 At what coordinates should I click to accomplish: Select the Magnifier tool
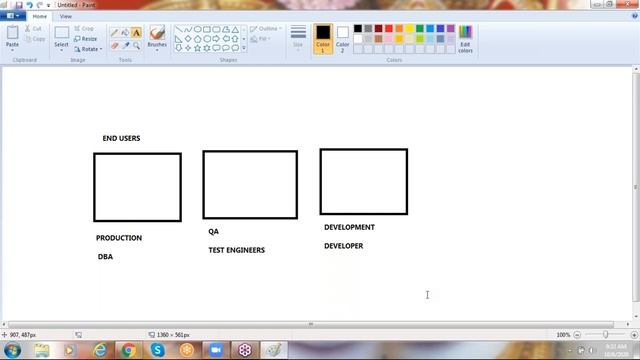point(136,46)
